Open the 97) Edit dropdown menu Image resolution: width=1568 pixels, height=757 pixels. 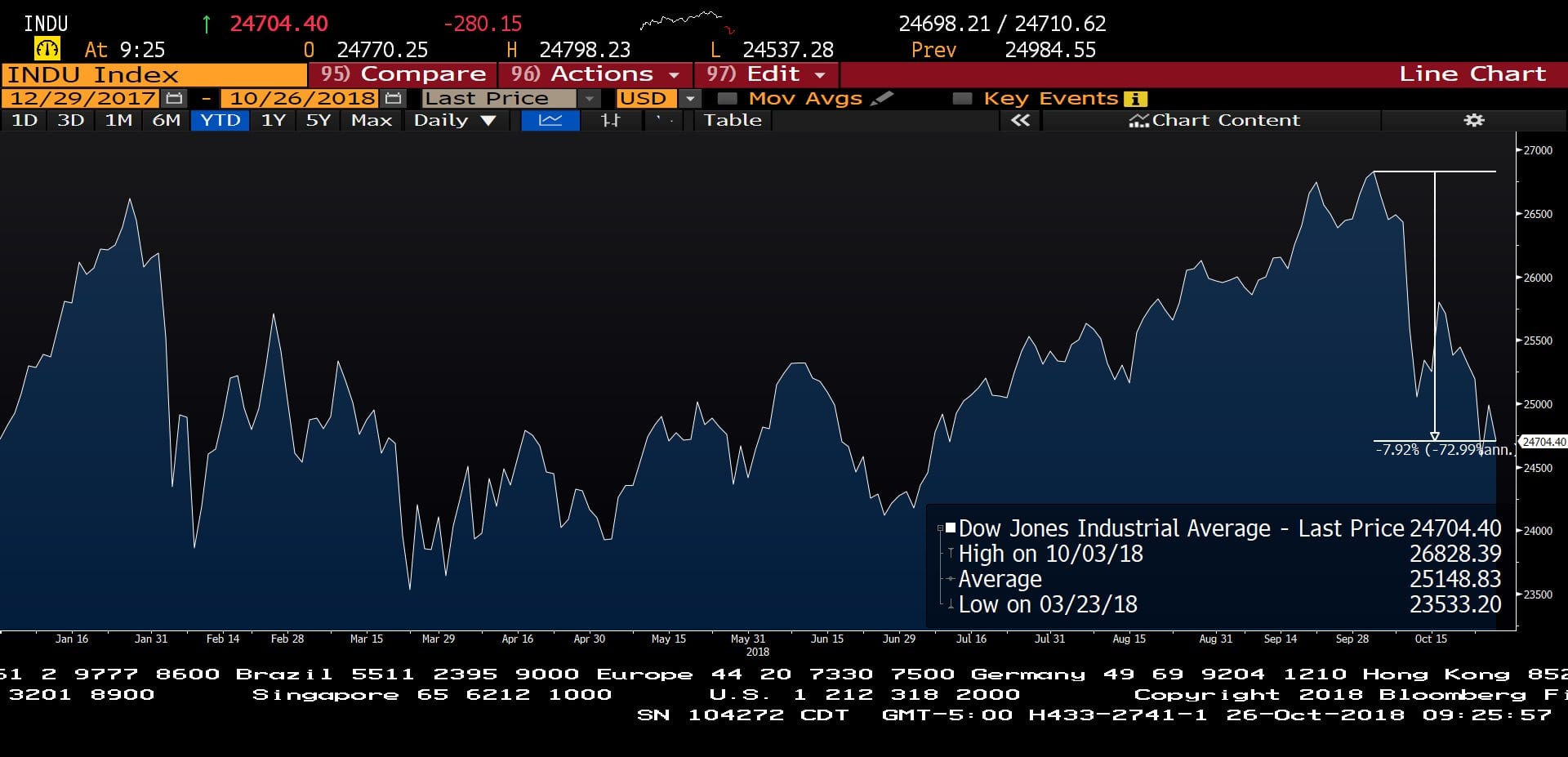click(766, 73)
